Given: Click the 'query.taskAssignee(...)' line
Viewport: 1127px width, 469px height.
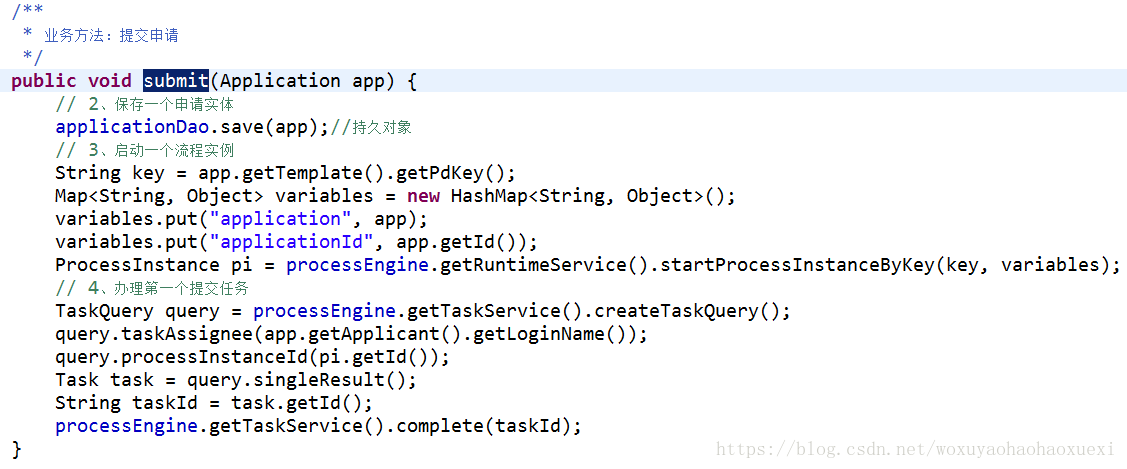Looking at the screenshot, I should (x=351, y=334).
